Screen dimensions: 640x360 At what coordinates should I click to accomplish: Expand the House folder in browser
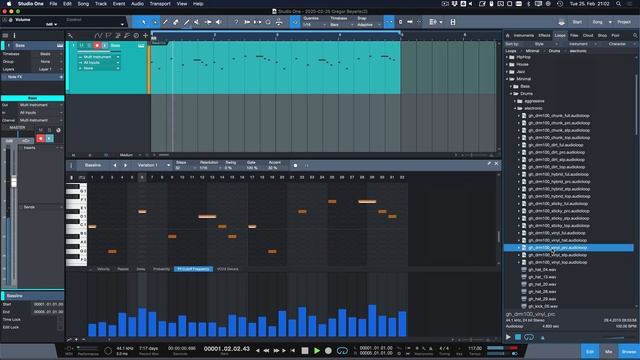[508, 64]
